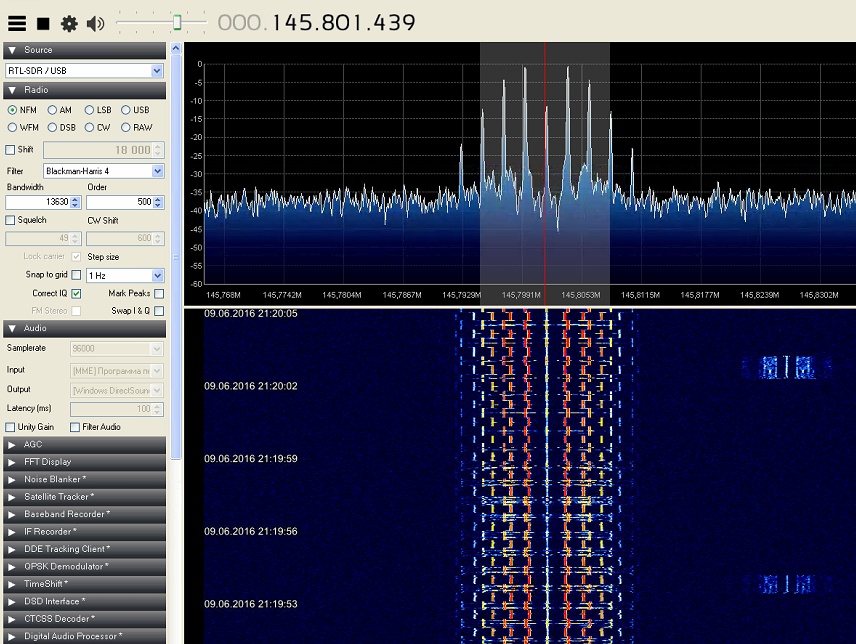Open the RTL-SDR / USB source dropdown

click(x=84, y=70)
